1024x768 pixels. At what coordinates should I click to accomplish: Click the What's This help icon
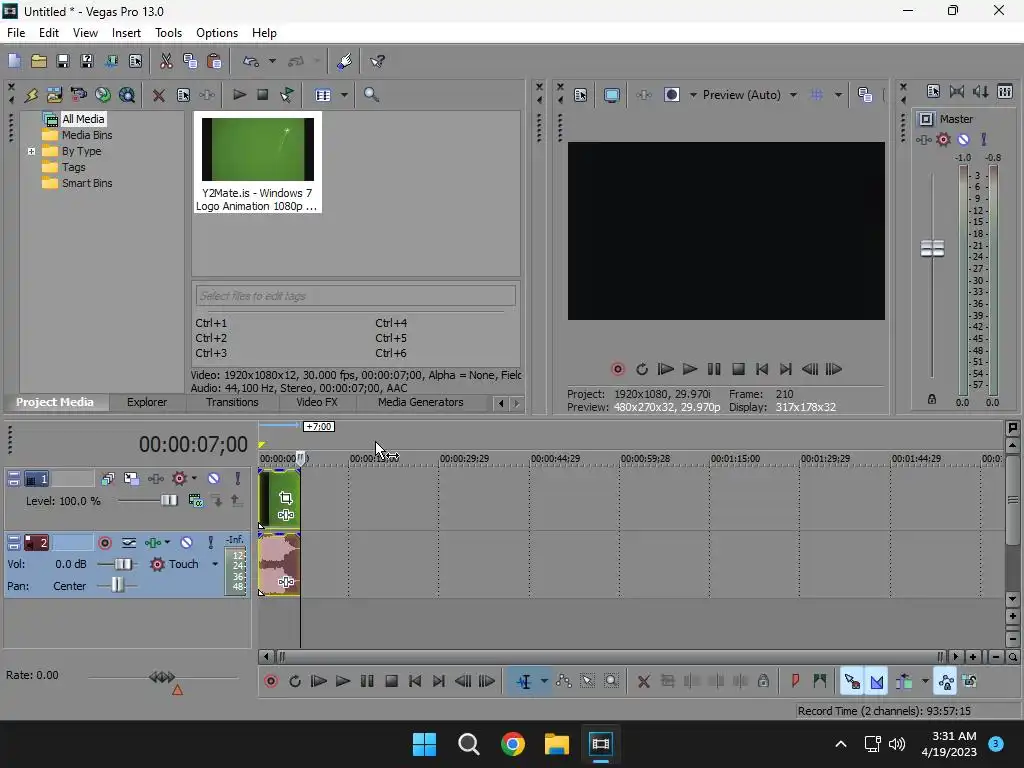coord(377,61)
